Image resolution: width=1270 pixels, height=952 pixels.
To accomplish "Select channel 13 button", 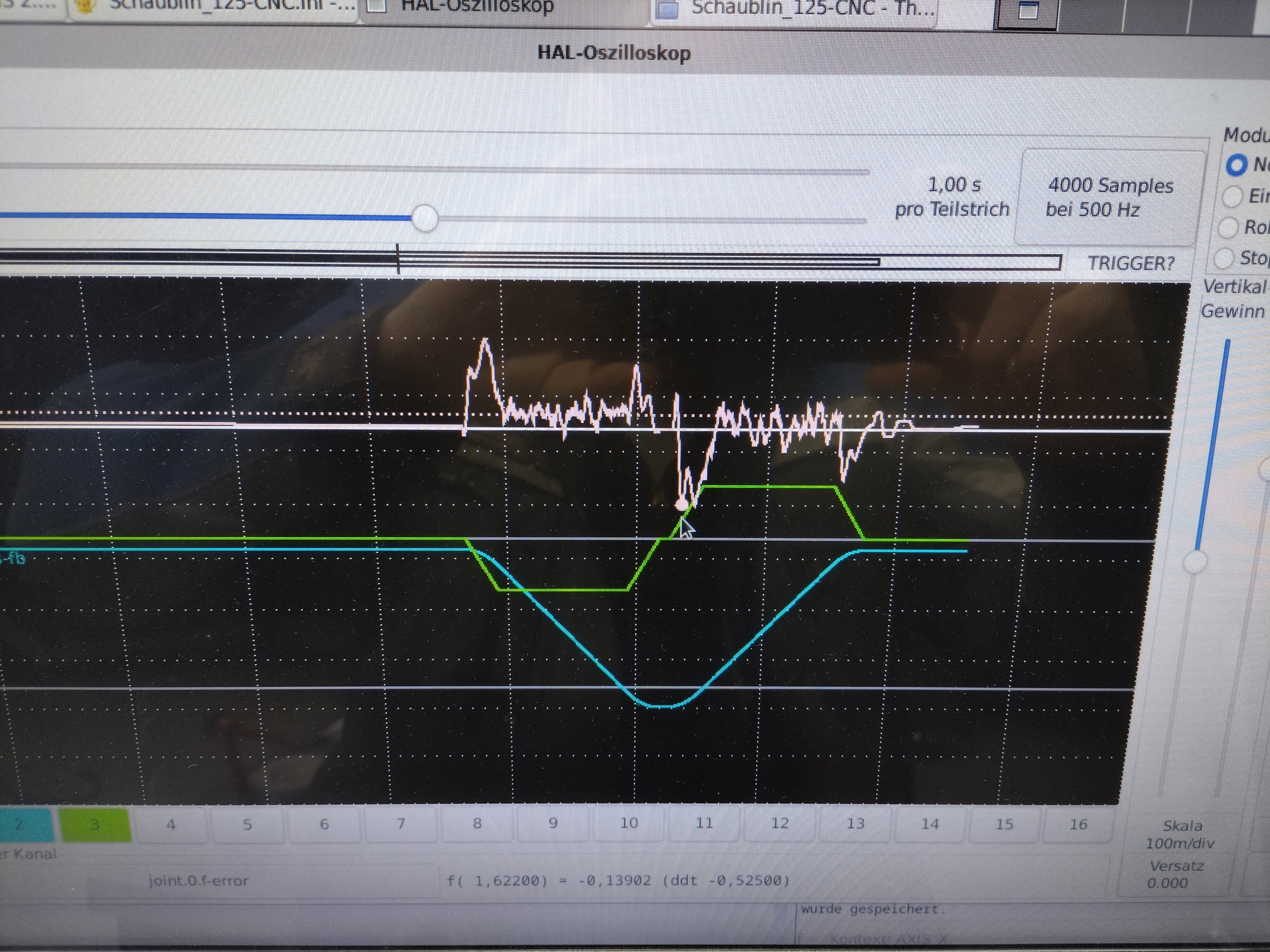I will 855,823.
